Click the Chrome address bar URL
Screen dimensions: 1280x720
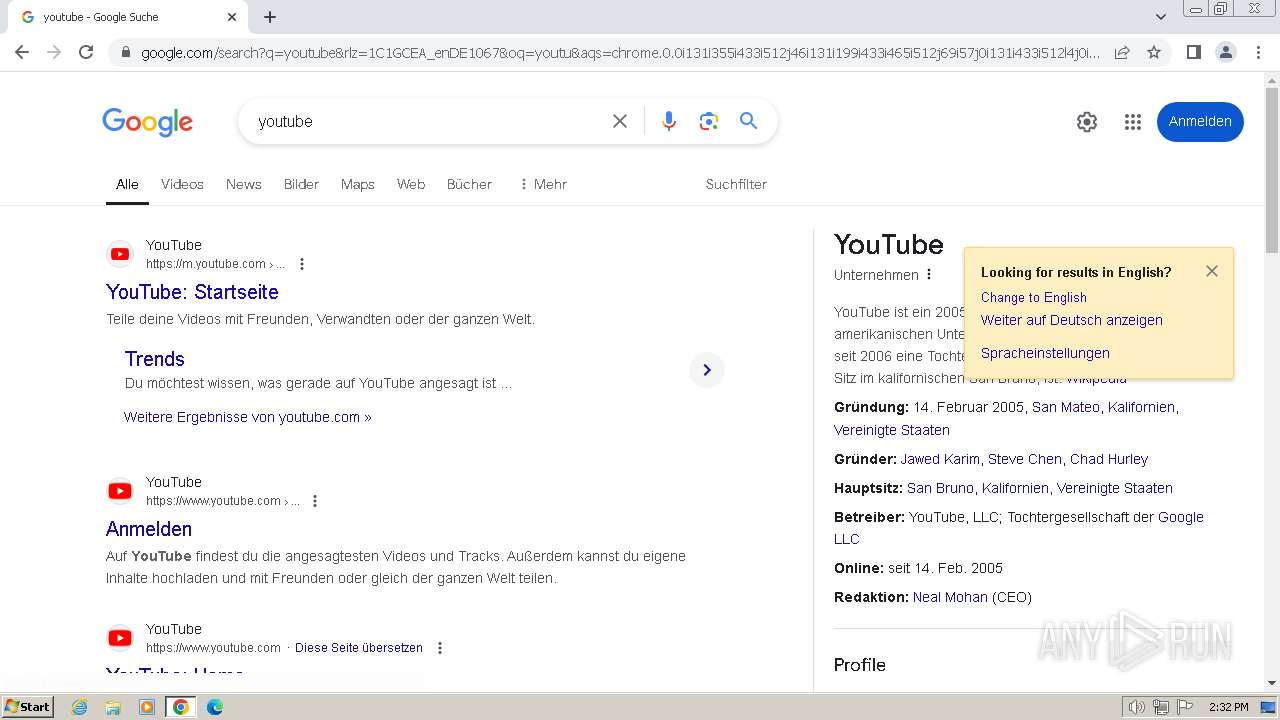(x=620, y=52)
